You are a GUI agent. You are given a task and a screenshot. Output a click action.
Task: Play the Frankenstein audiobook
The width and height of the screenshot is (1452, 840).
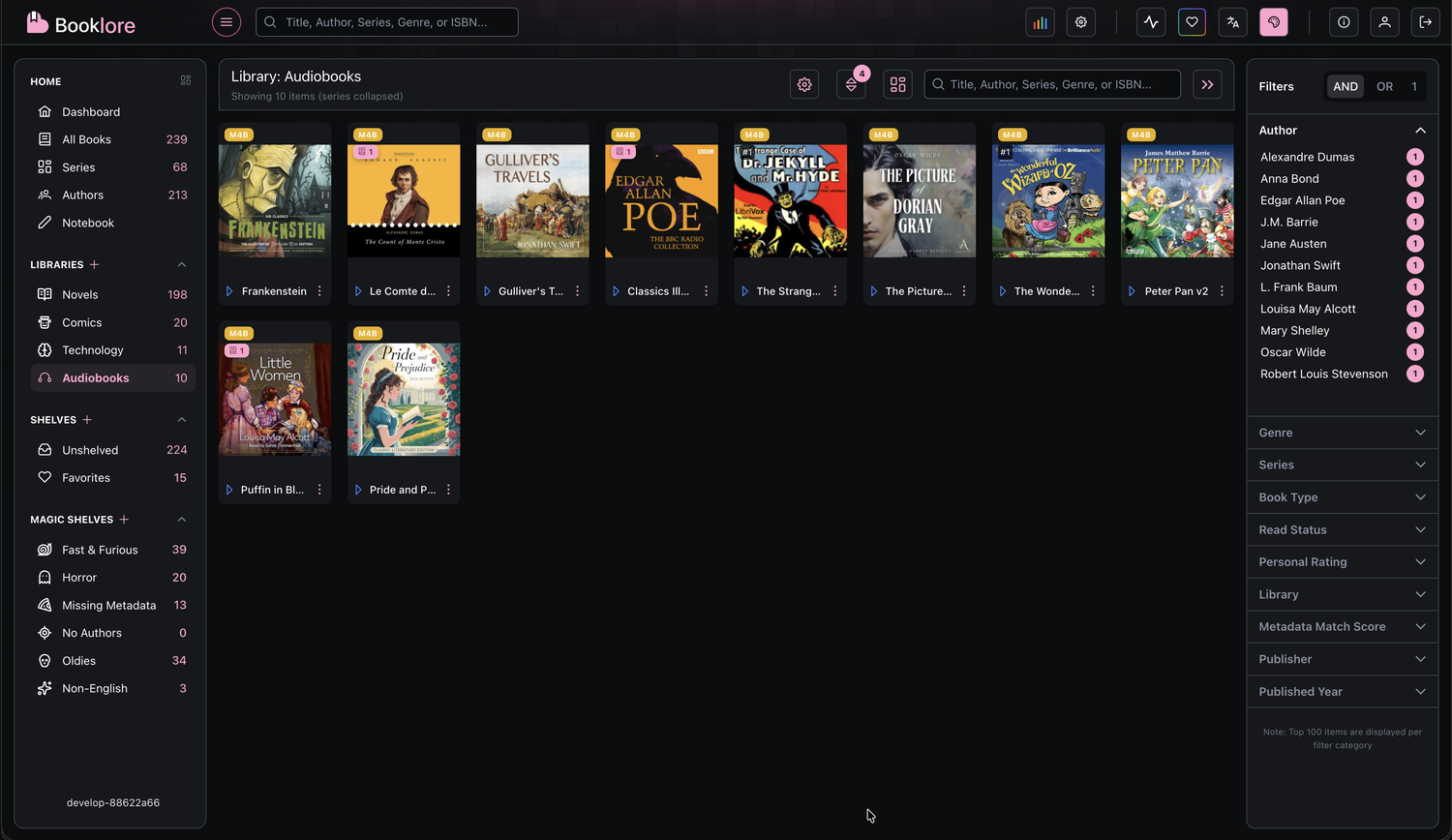[x=229, y=291]
